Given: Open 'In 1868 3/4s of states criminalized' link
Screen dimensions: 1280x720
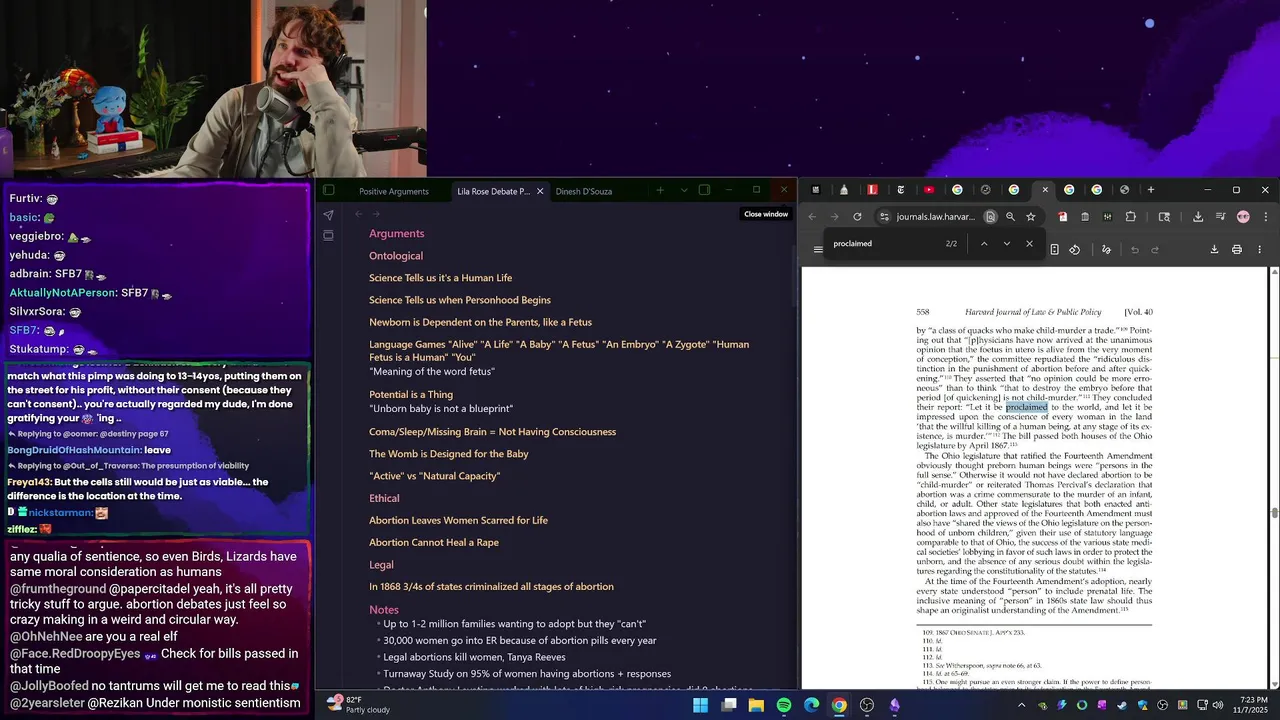Looking at the screenshot, I should click(491, 586).
